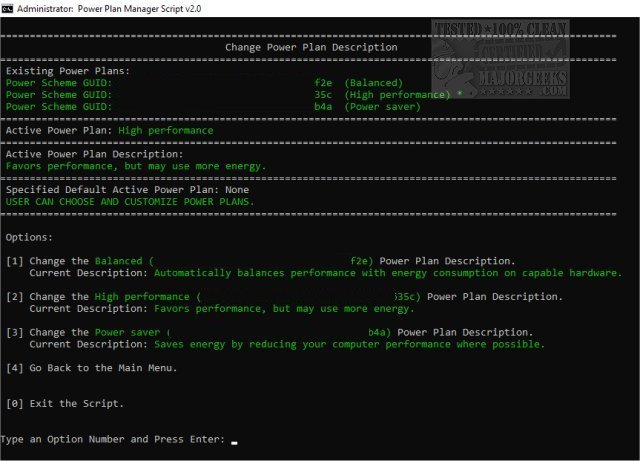Click Current Description line 'Automatically balances performance...'
Viewport: 640px width, 461px height.
tap(326, 273)
